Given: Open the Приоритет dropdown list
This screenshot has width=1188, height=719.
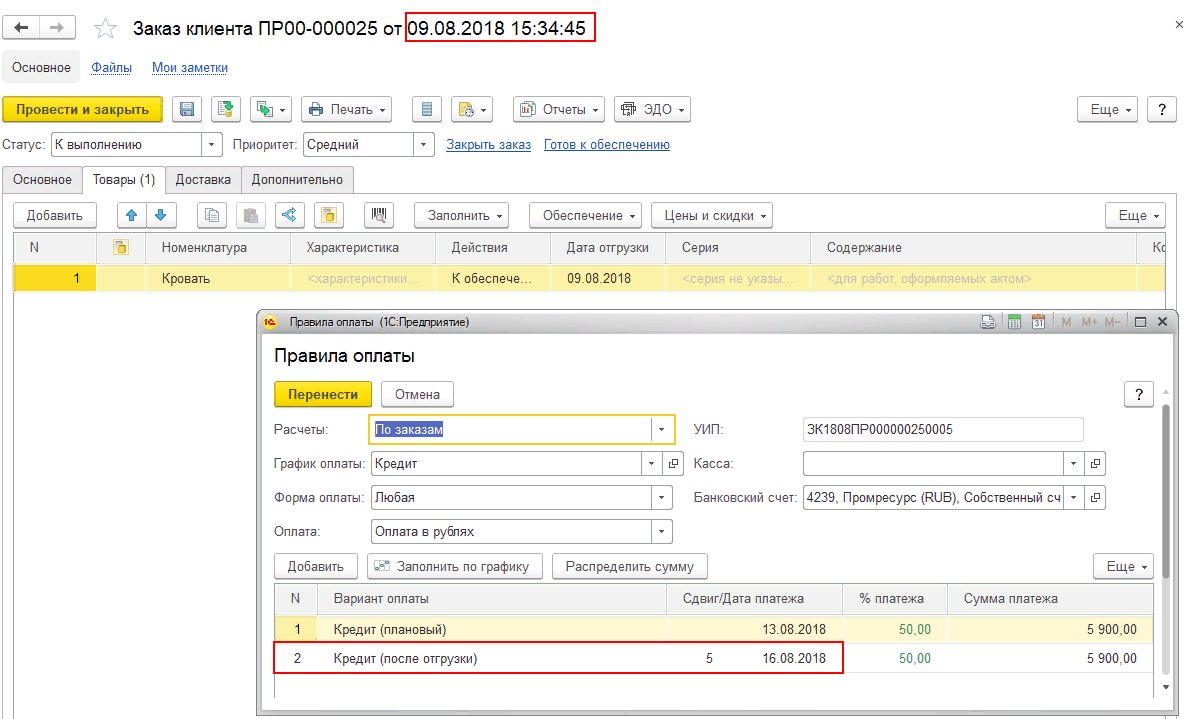Looking at the screenshot, I should pyautogui.click(x=425, y=145).
